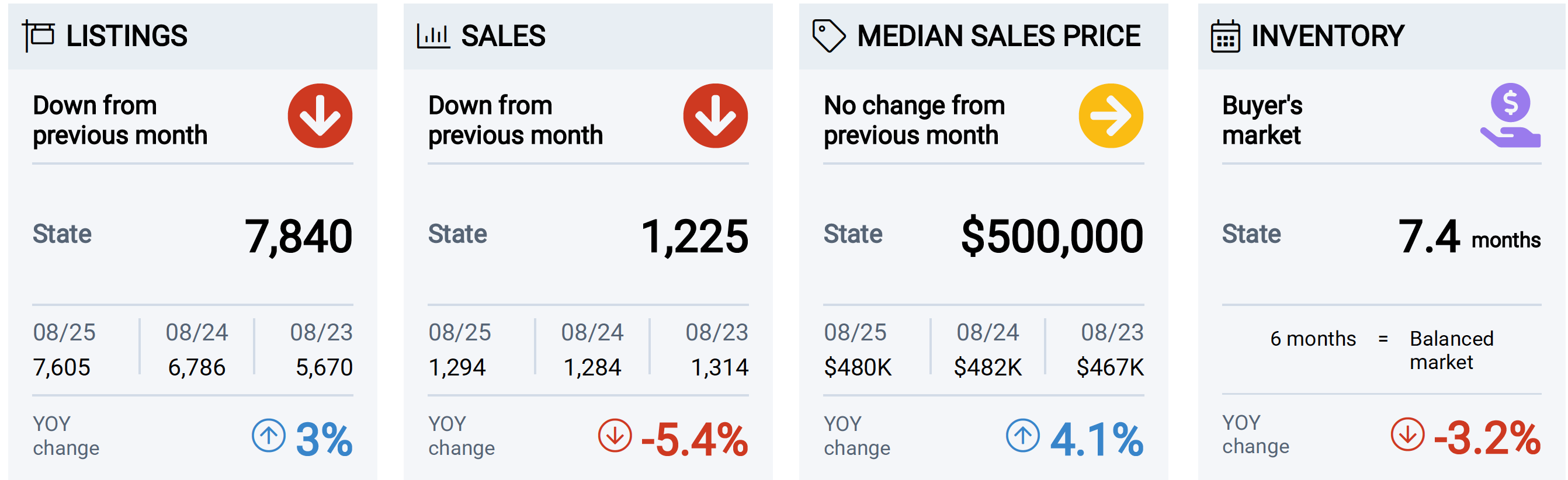Click the Inventory calendar icon
The width and height of the screenshot is (1568, 480).
click(1224, 37)
